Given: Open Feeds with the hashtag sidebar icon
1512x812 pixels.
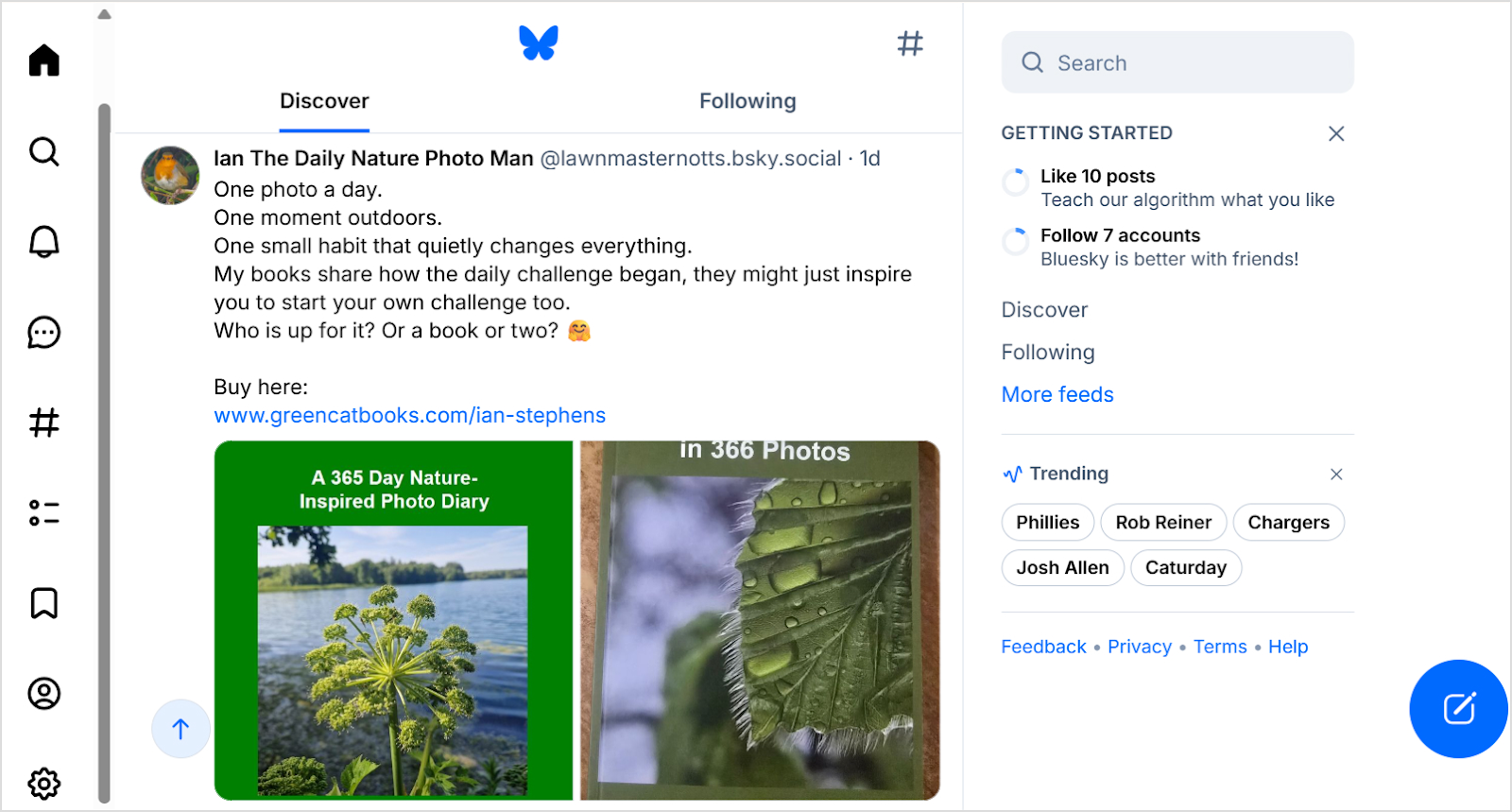Looking at the screenshot, I should [x=43, y=423].
